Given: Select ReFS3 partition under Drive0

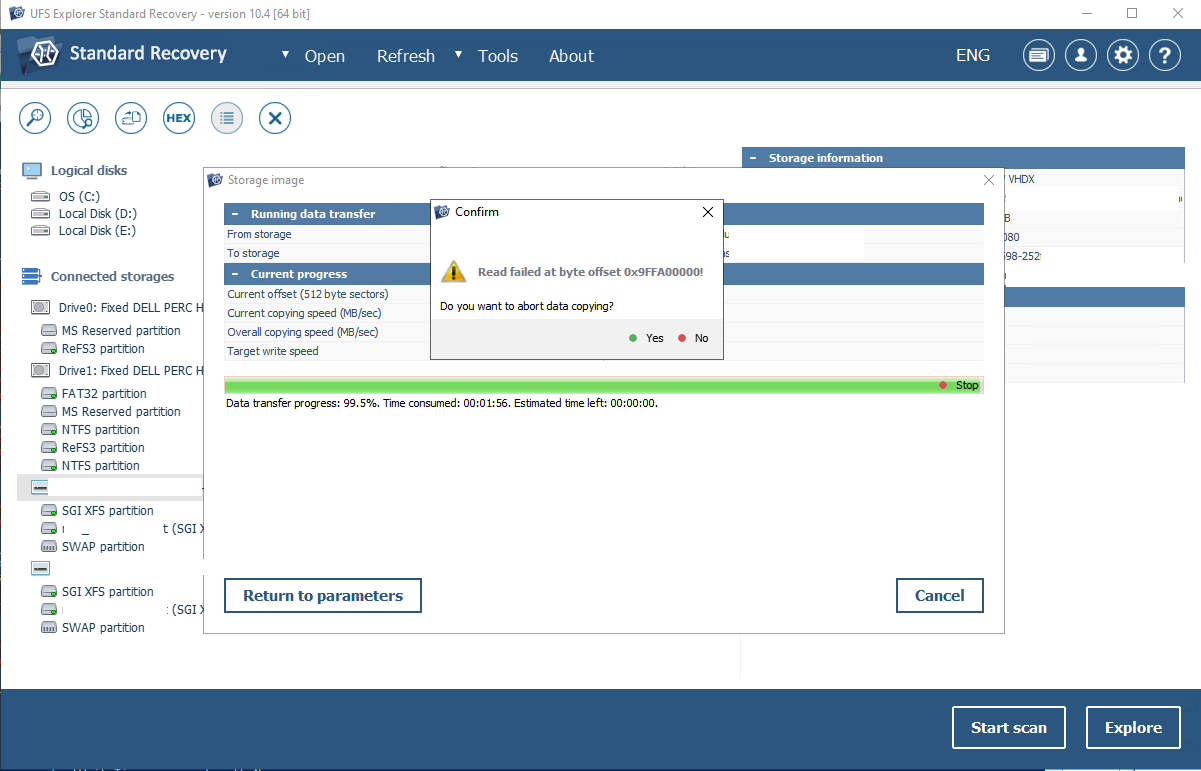Looking at the screenshot, I should click(x=103, y=349).
